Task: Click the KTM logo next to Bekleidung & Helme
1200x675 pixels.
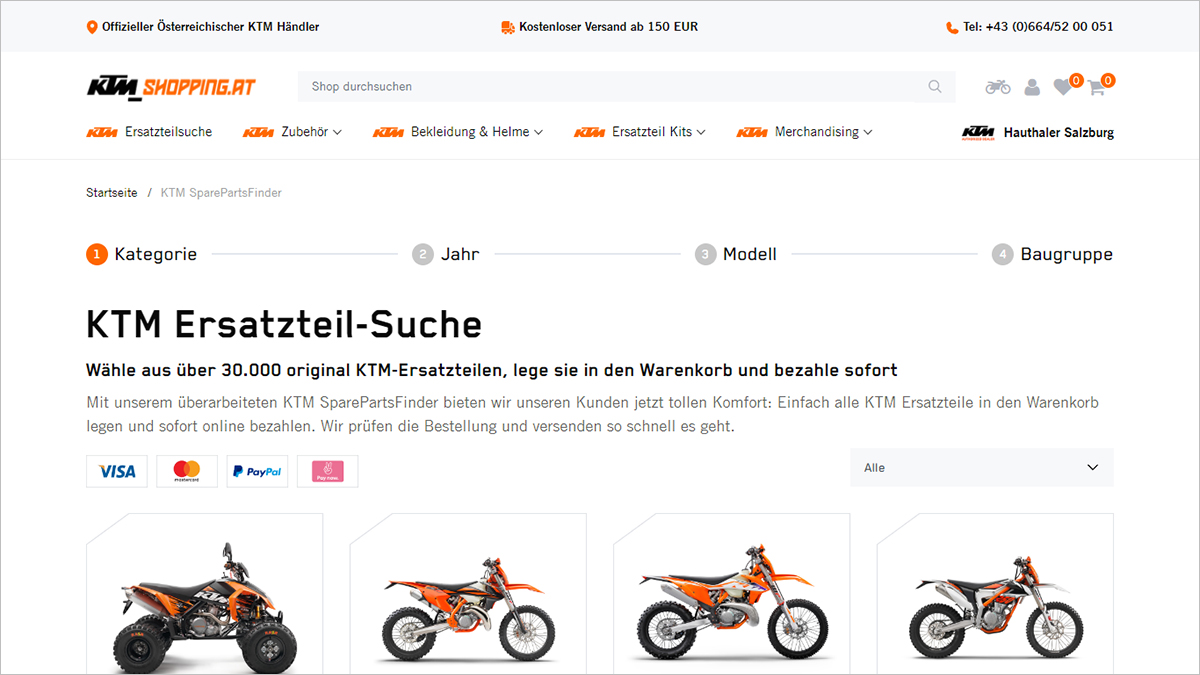Action: (388, 132)
